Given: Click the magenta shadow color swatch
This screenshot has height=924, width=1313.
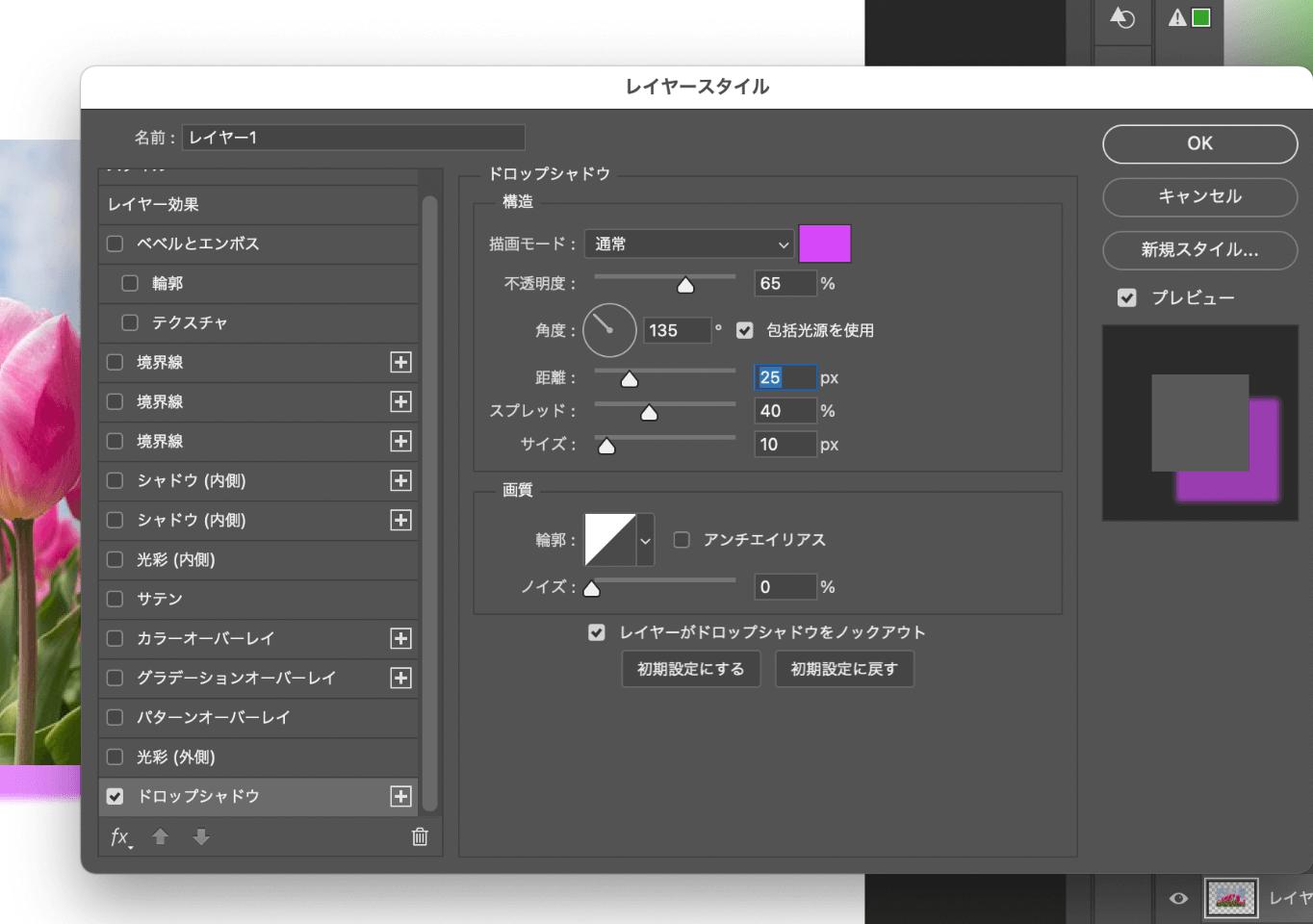Looking at the screenshot, I should (x=825, y=244).
